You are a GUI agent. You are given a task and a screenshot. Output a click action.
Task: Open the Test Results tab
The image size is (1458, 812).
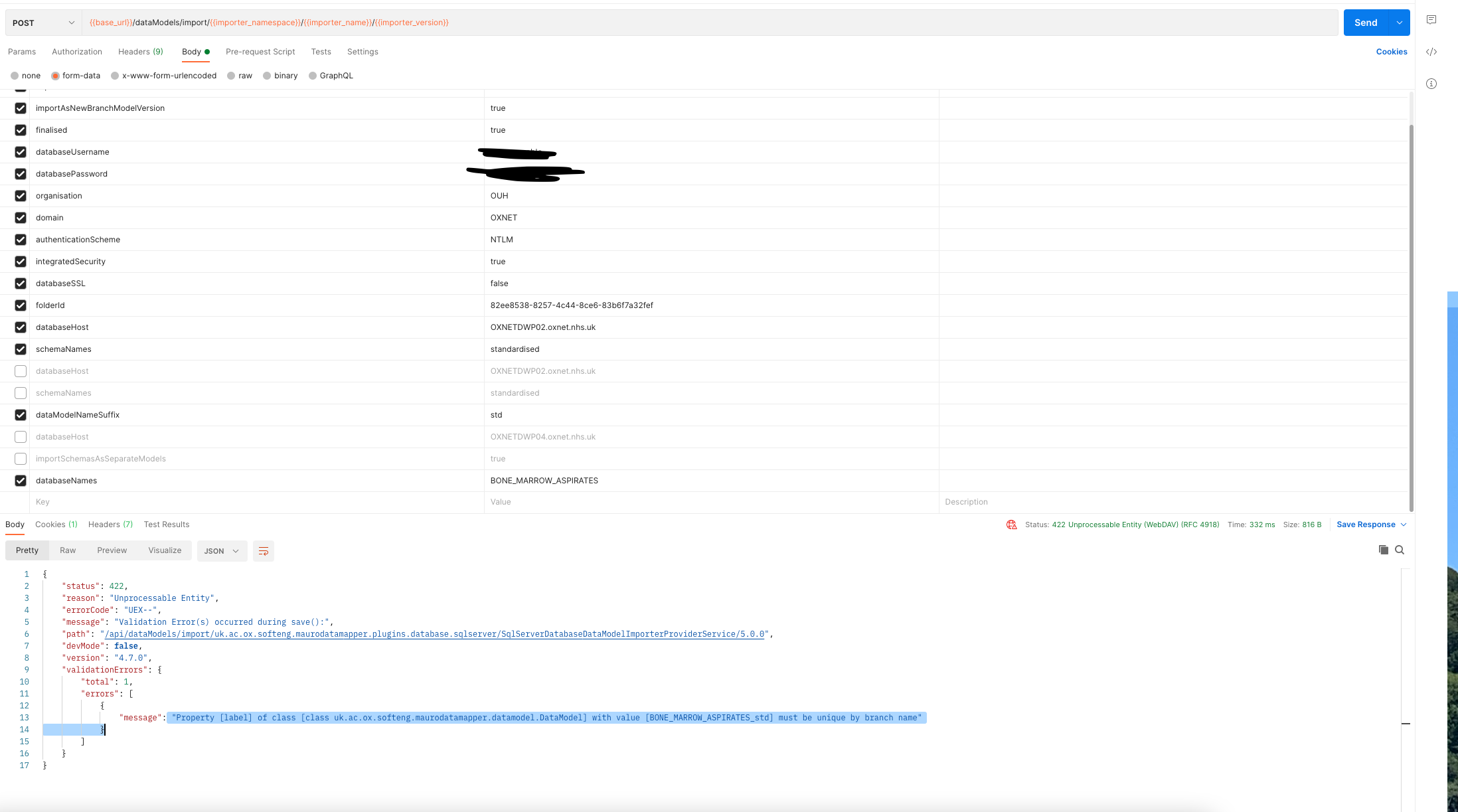[166, 525]
